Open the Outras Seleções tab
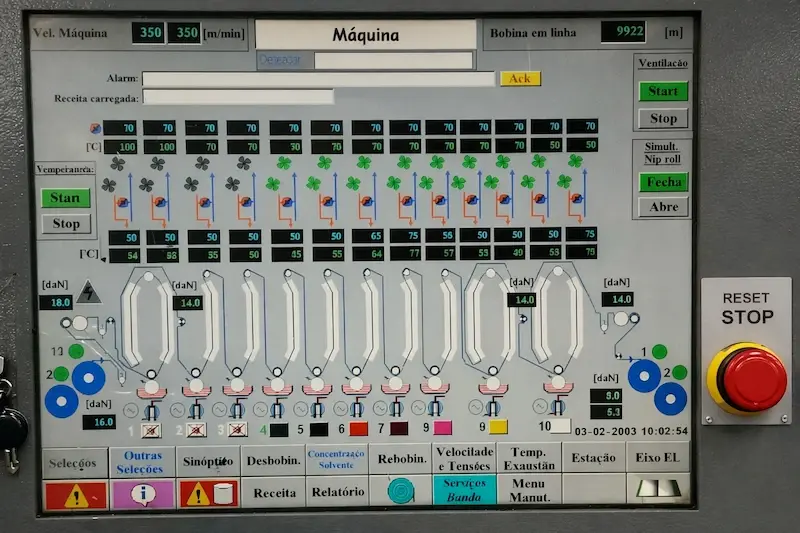800x533 pixels. tap(142, 462)
